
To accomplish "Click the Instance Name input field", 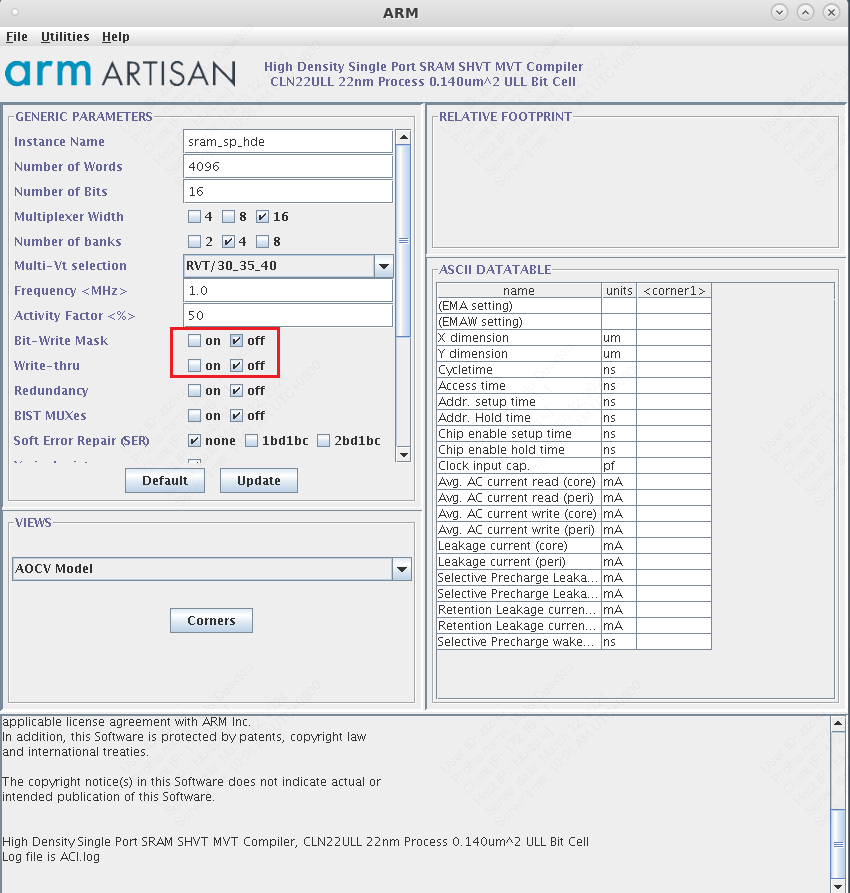I will point(288,142).
